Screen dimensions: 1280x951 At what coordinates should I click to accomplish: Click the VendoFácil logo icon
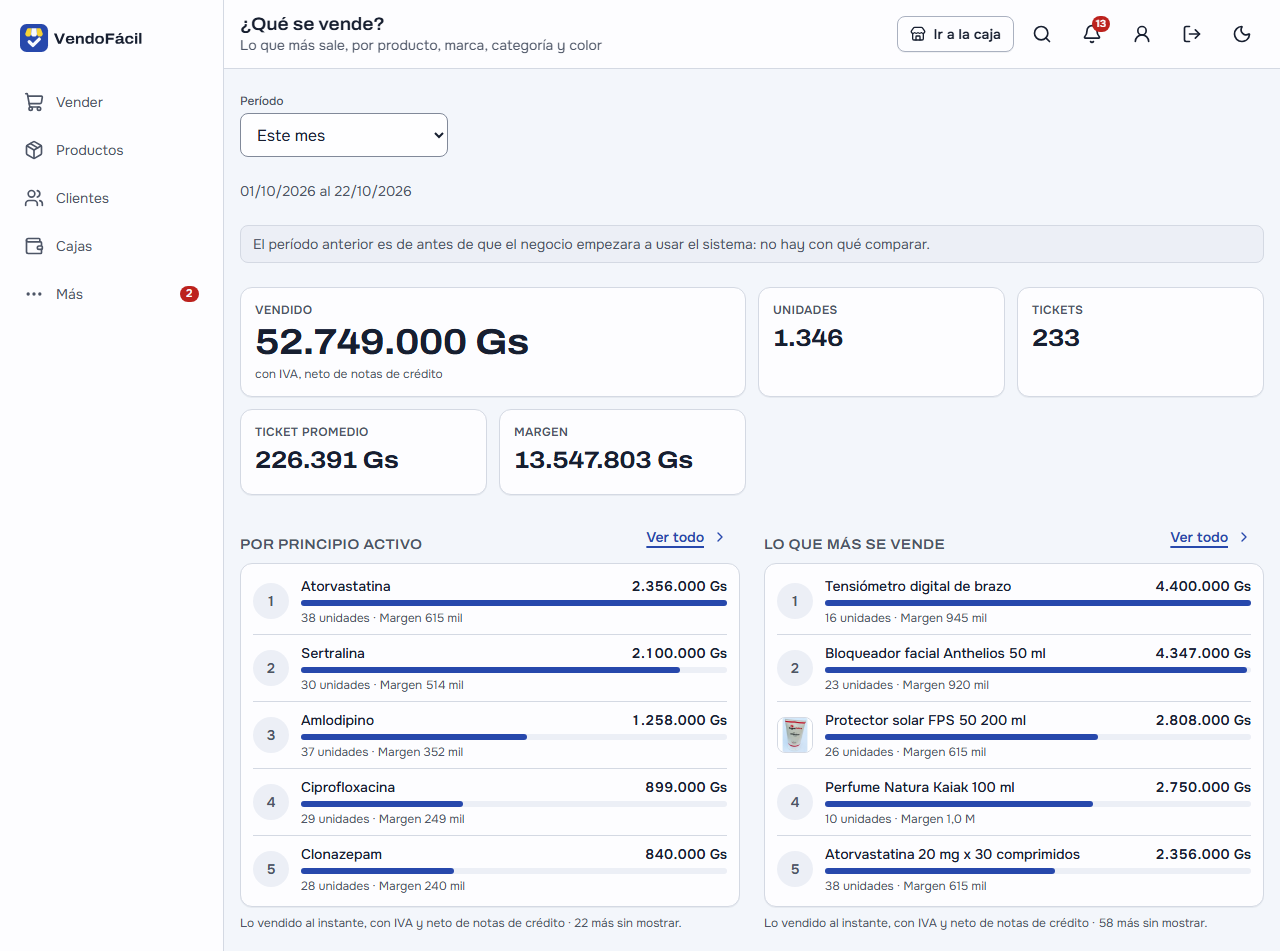coord(34,38)
